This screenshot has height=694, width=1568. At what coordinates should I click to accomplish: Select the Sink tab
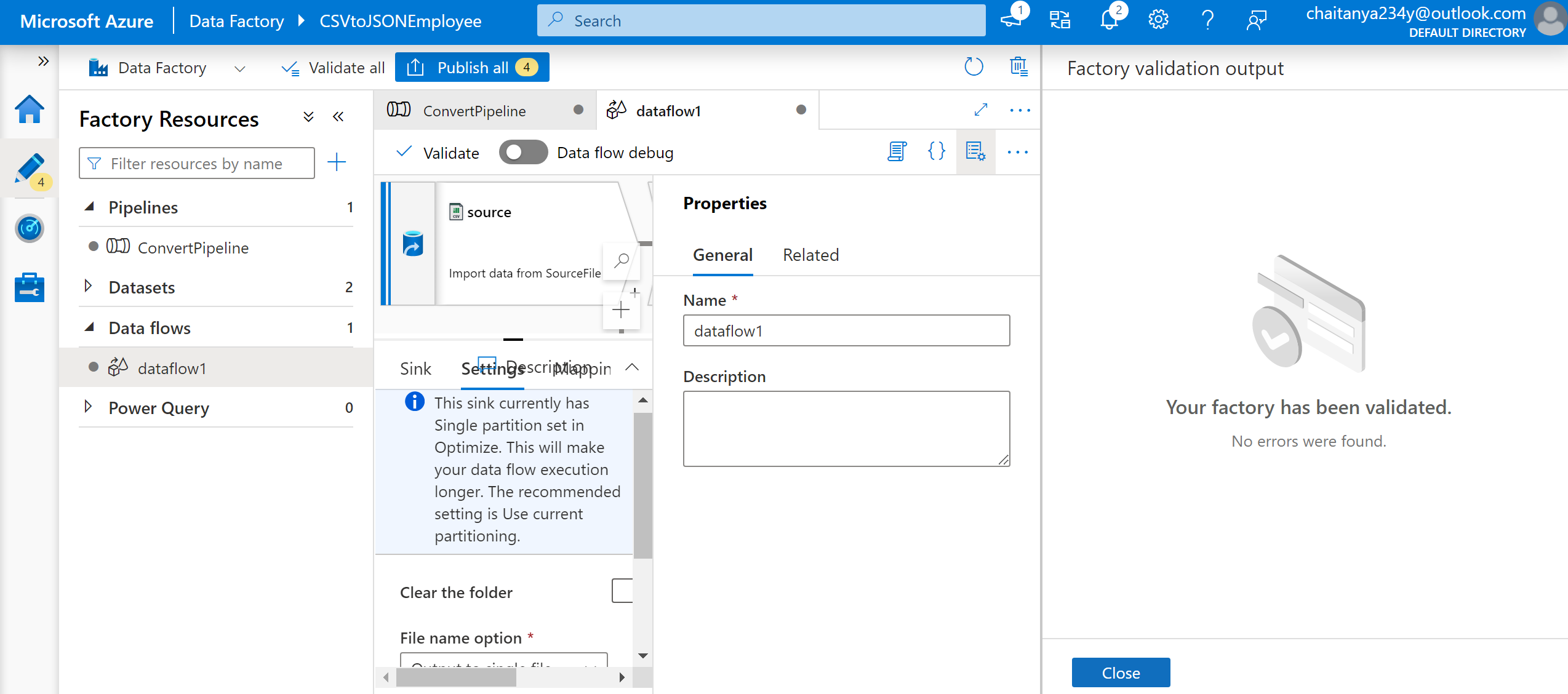415,369
